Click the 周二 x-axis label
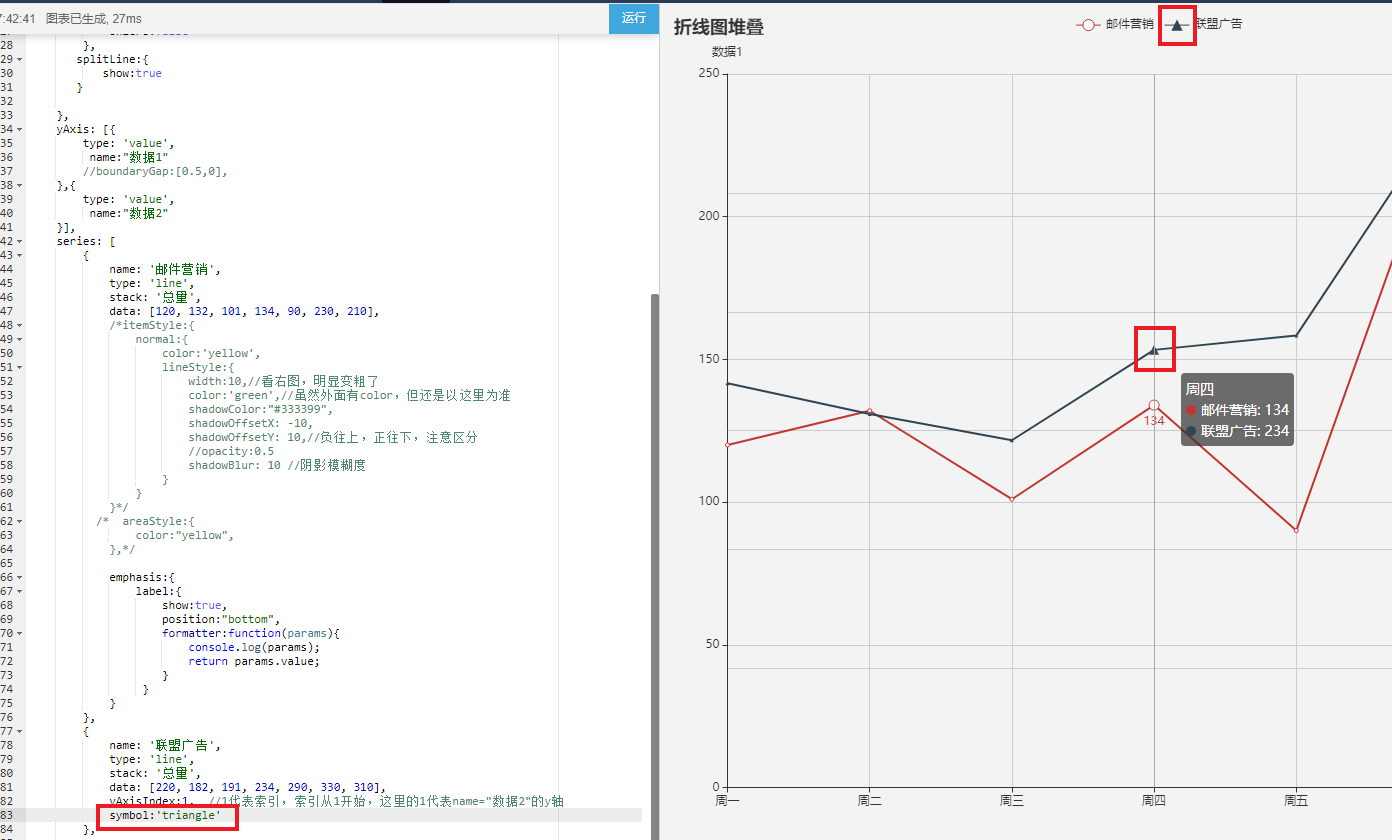This screenshot has height=840, width=1392. [x=869, y=801]
